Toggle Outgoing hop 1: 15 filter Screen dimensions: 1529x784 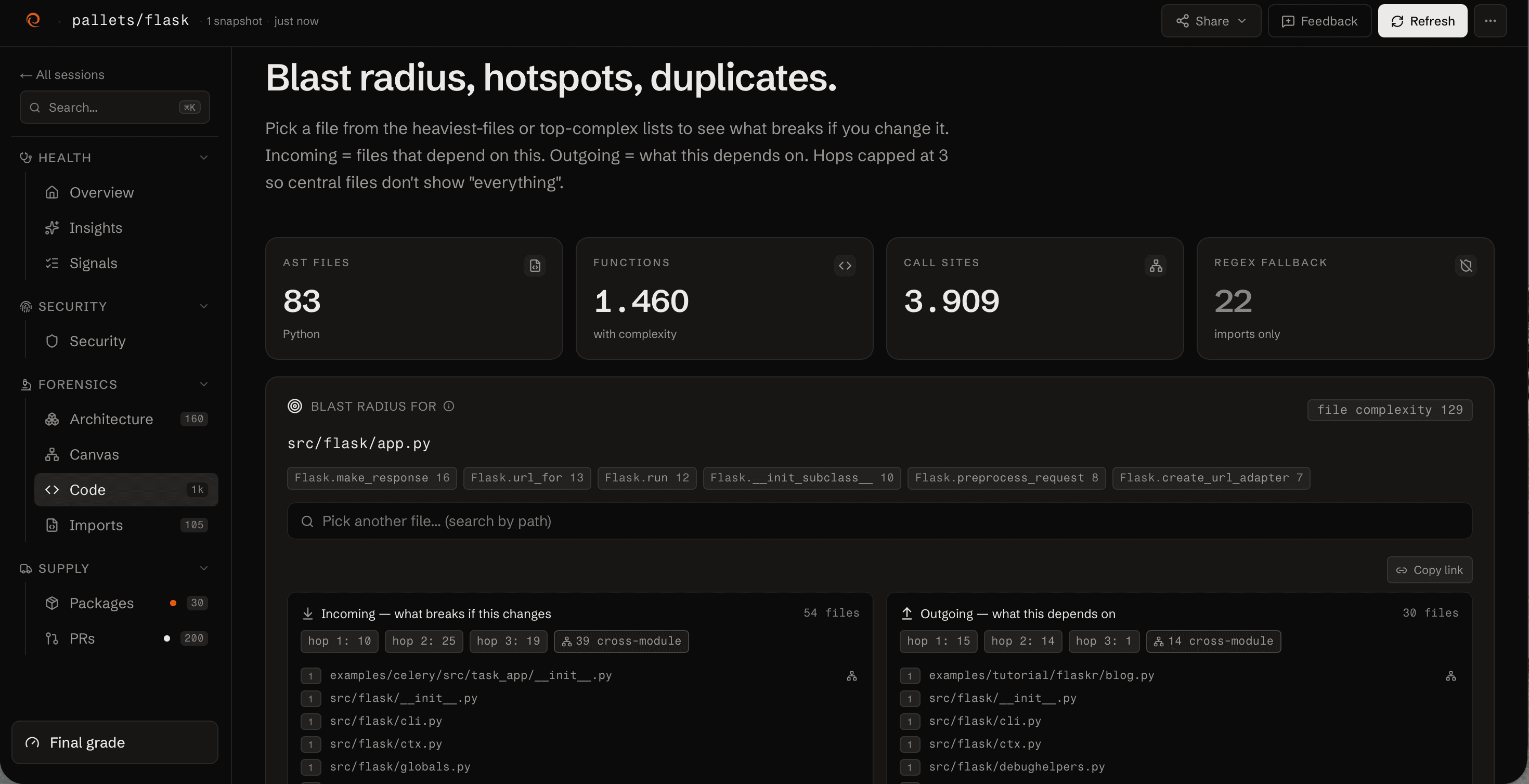click(938, 642)
